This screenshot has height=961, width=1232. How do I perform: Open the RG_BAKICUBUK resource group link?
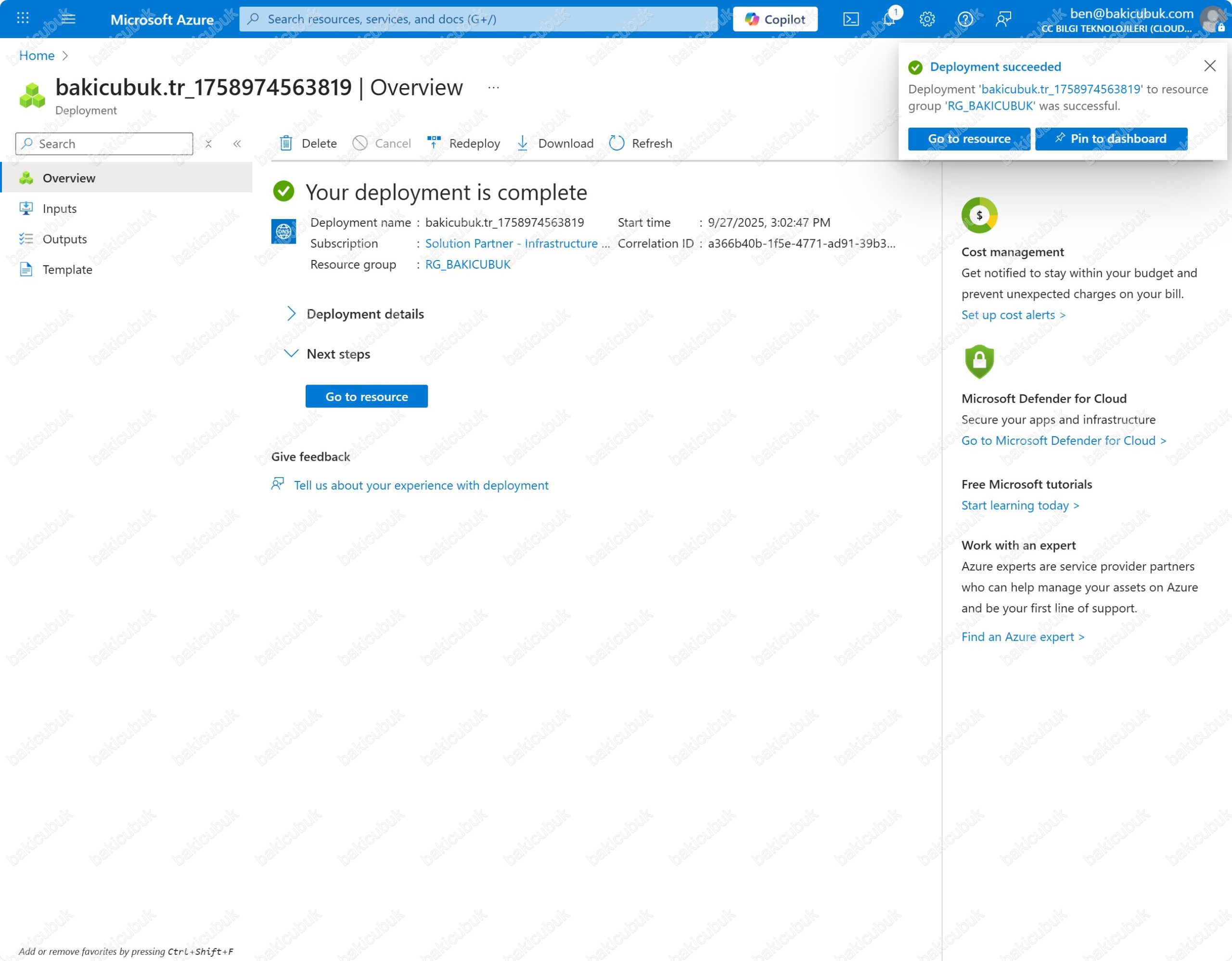point(467,264)
